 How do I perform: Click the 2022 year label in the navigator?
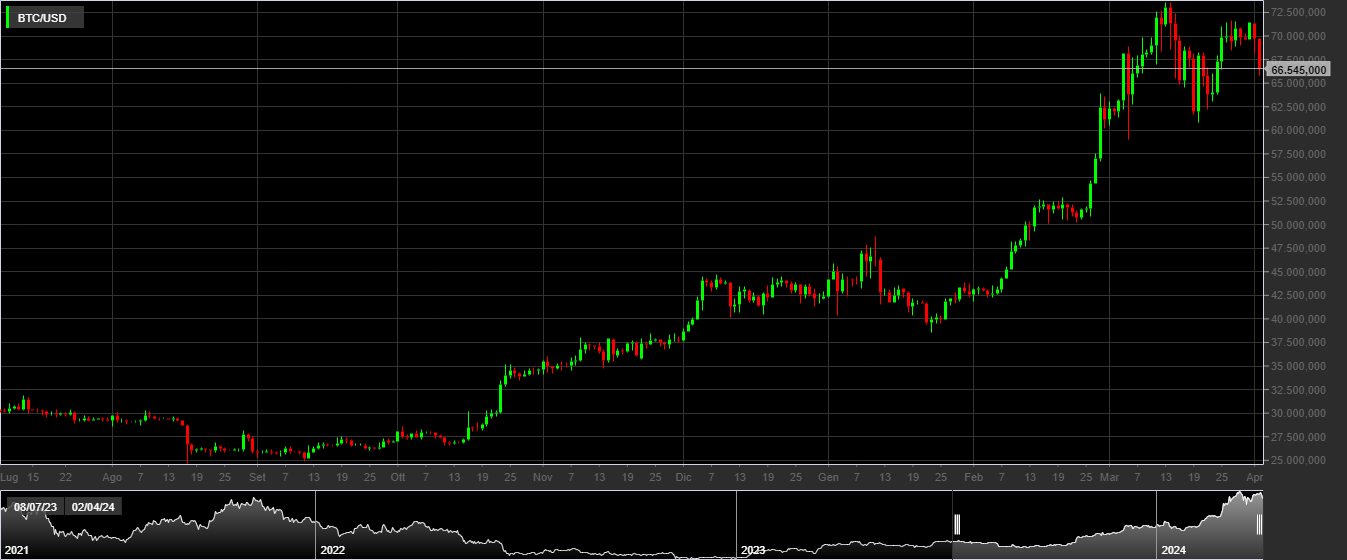point(332,551)
